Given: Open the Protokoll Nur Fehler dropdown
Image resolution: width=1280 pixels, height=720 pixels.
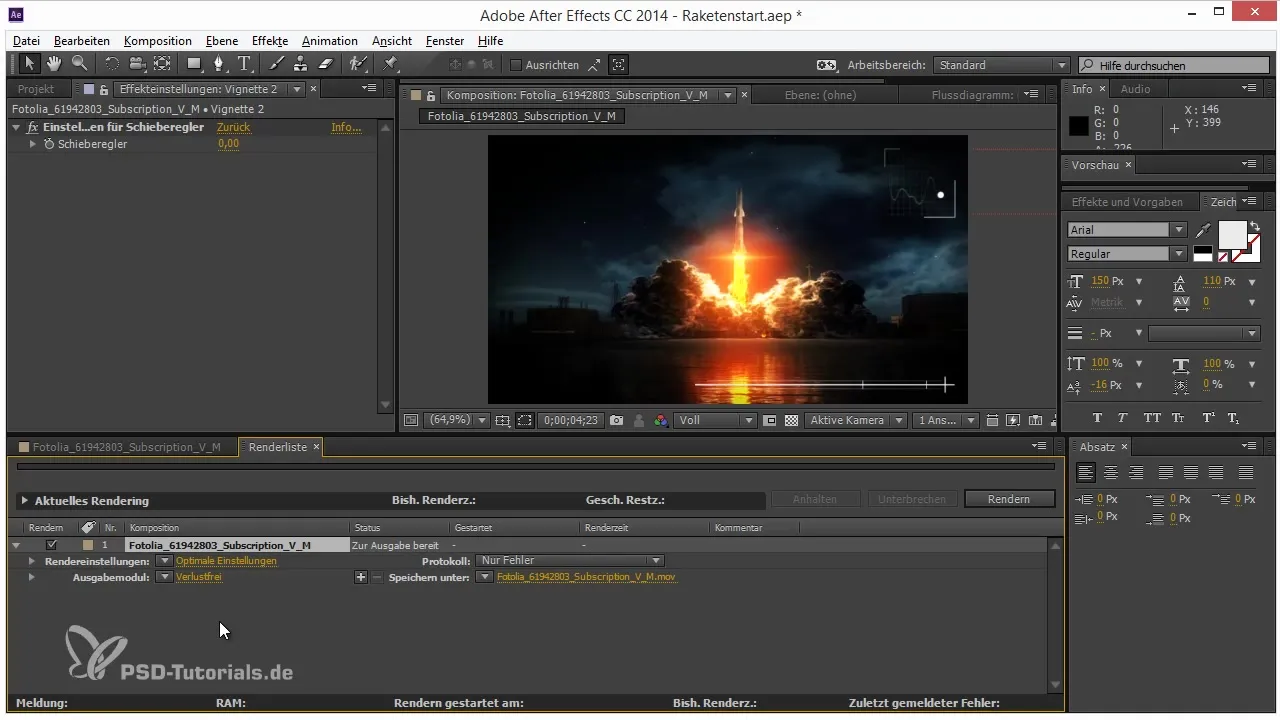Looking at the screenshot, I should click(x=570, y=561).
